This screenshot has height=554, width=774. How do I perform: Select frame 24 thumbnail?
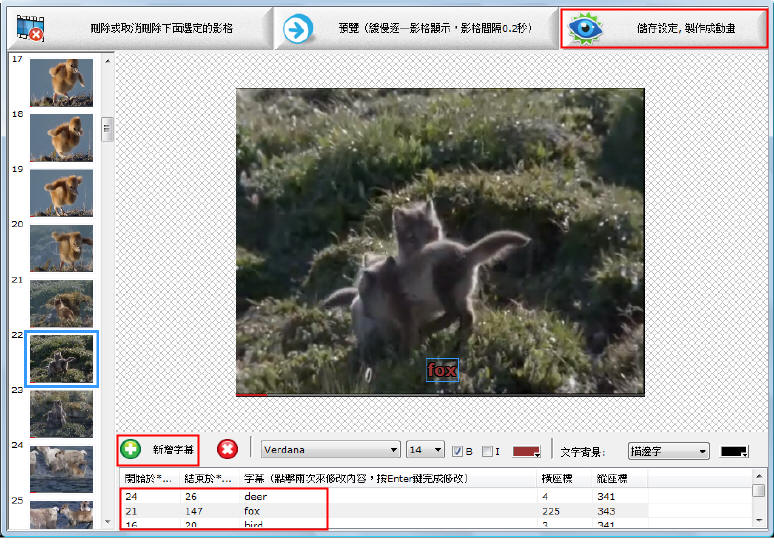click(61, 468)
